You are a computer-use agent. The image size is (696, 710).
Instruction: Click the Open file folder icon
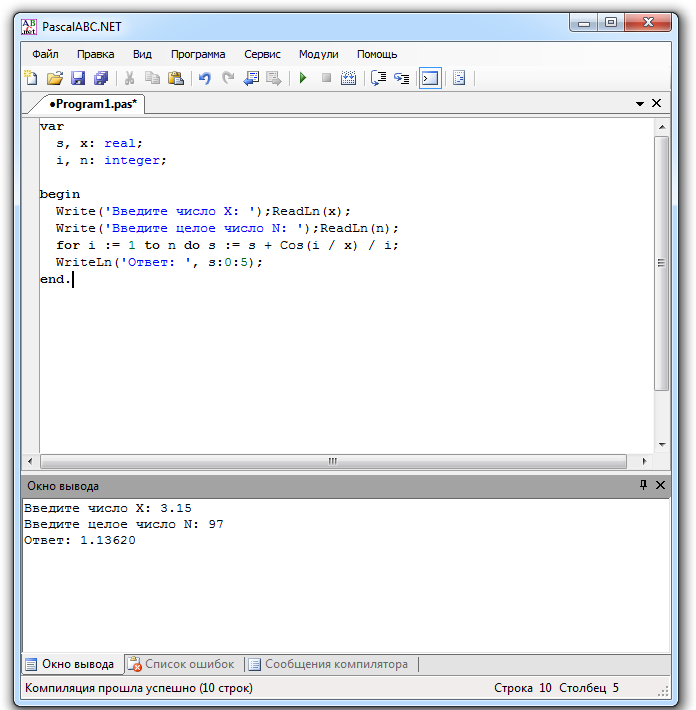(x=55, y=78)
